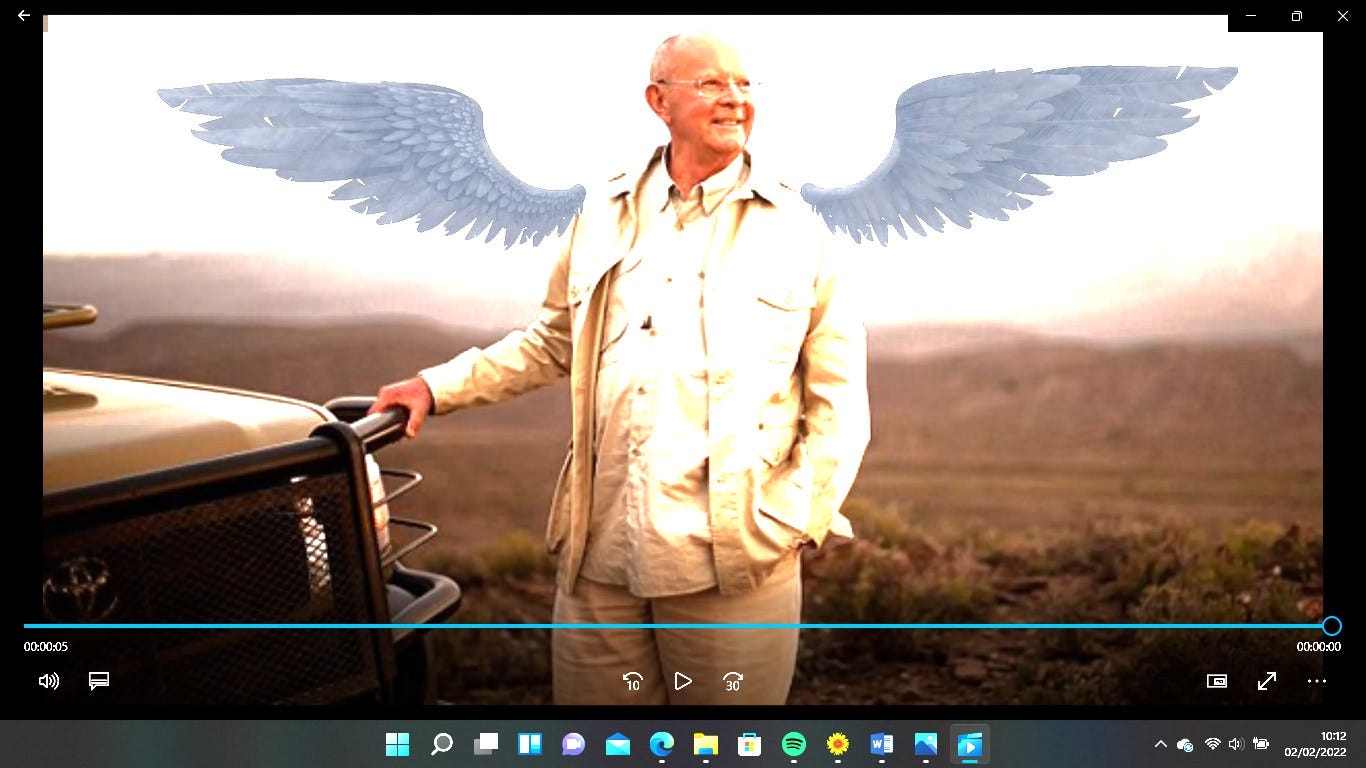Open Widgets from the taskbar
Screen dimensions: 1366x768
(x=530, y=744)
